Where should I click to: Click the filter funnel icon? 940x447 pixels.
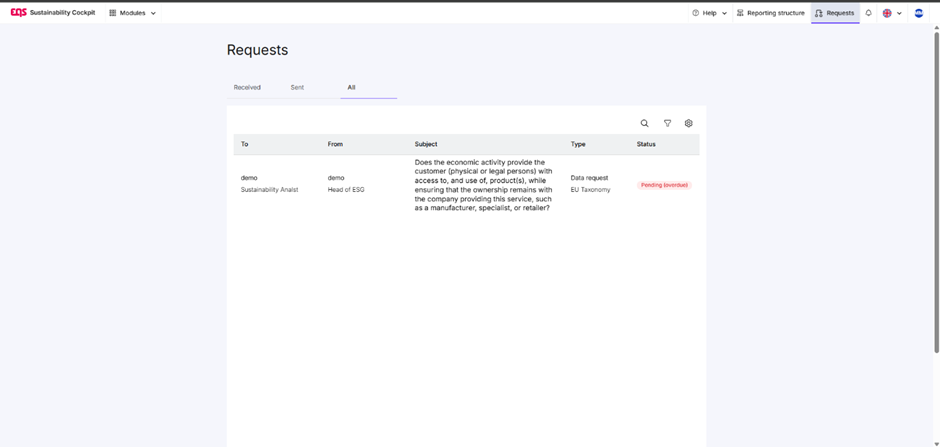pos(667,124)
